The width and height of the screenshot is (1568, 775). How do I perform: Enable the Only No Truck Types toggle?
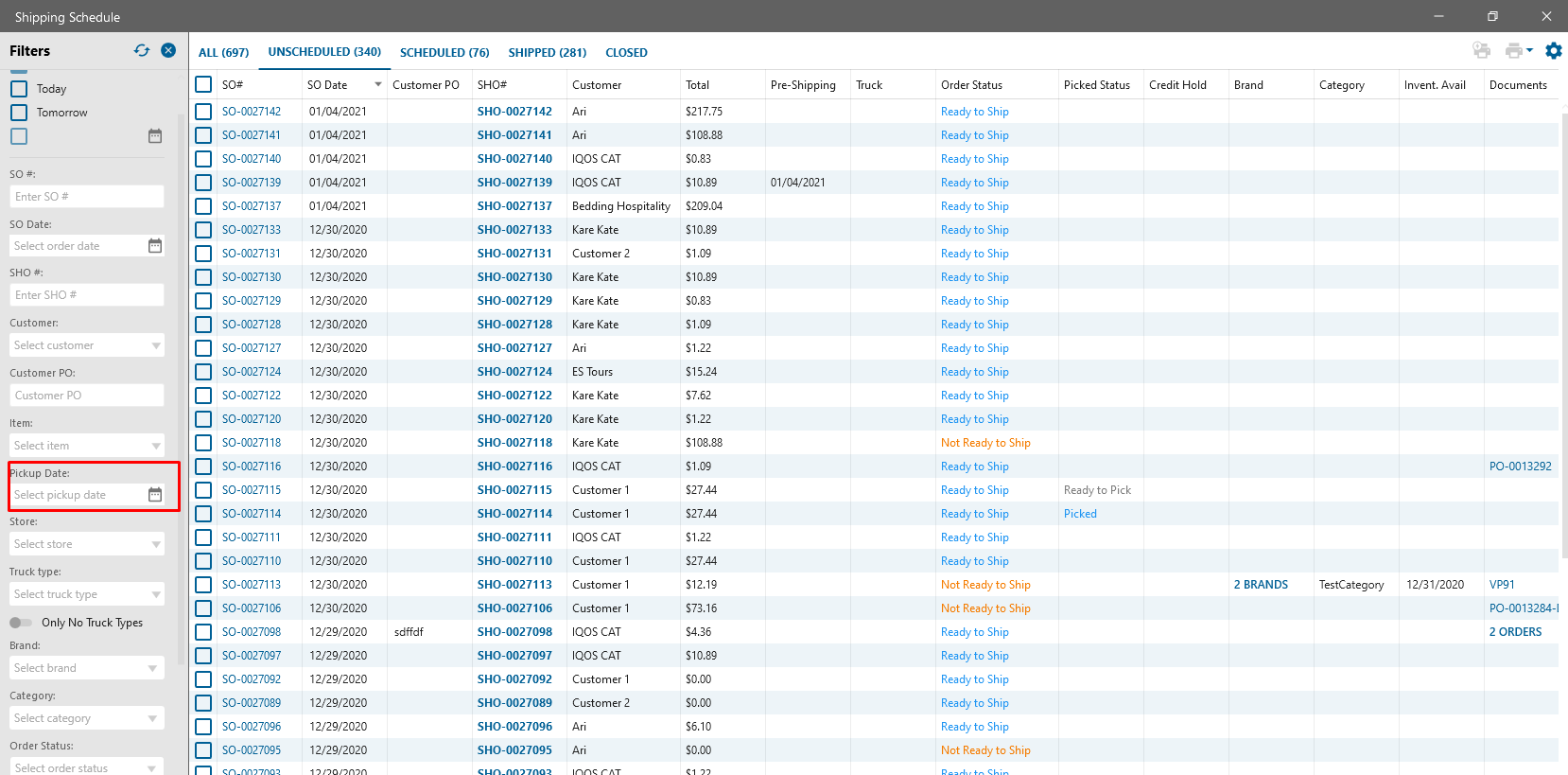click(x=21, y=623)
